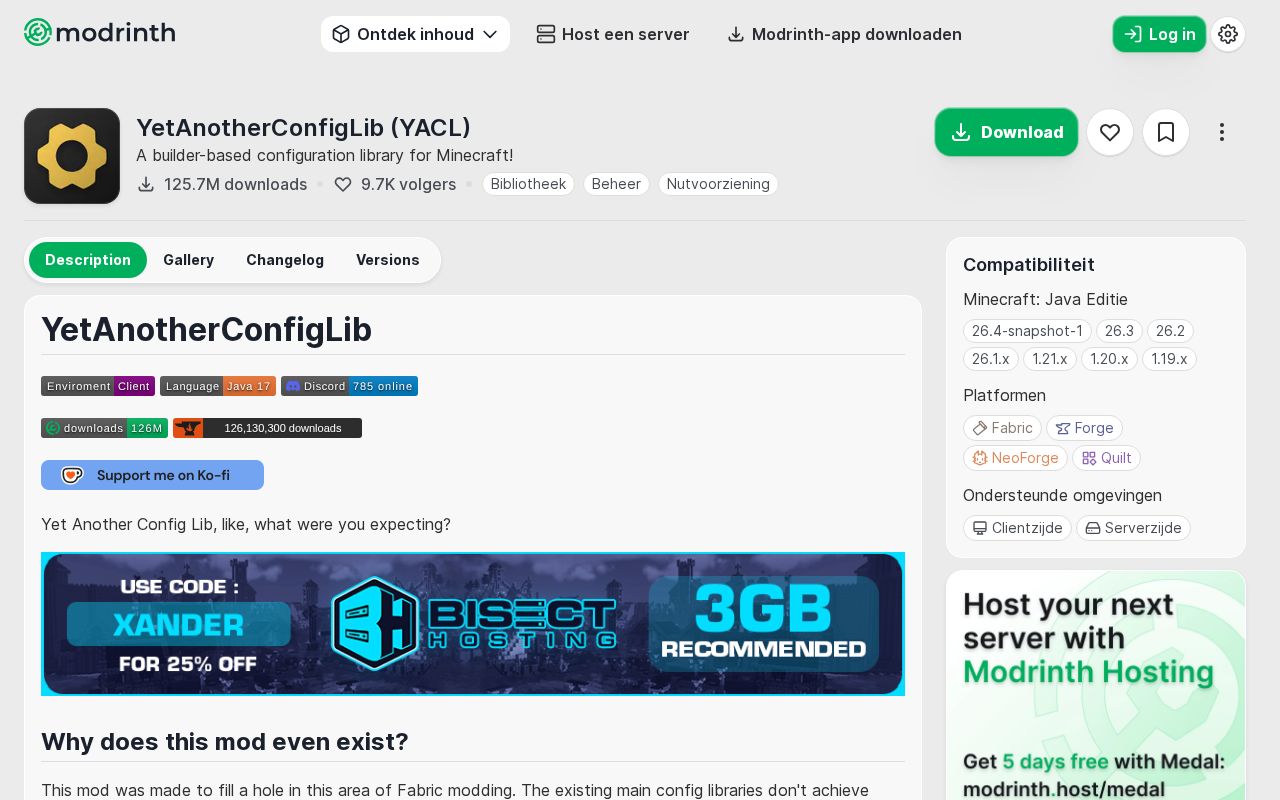Click the 1.20.x version tag
This screenshot has width=1280, height=800.
1109,359
